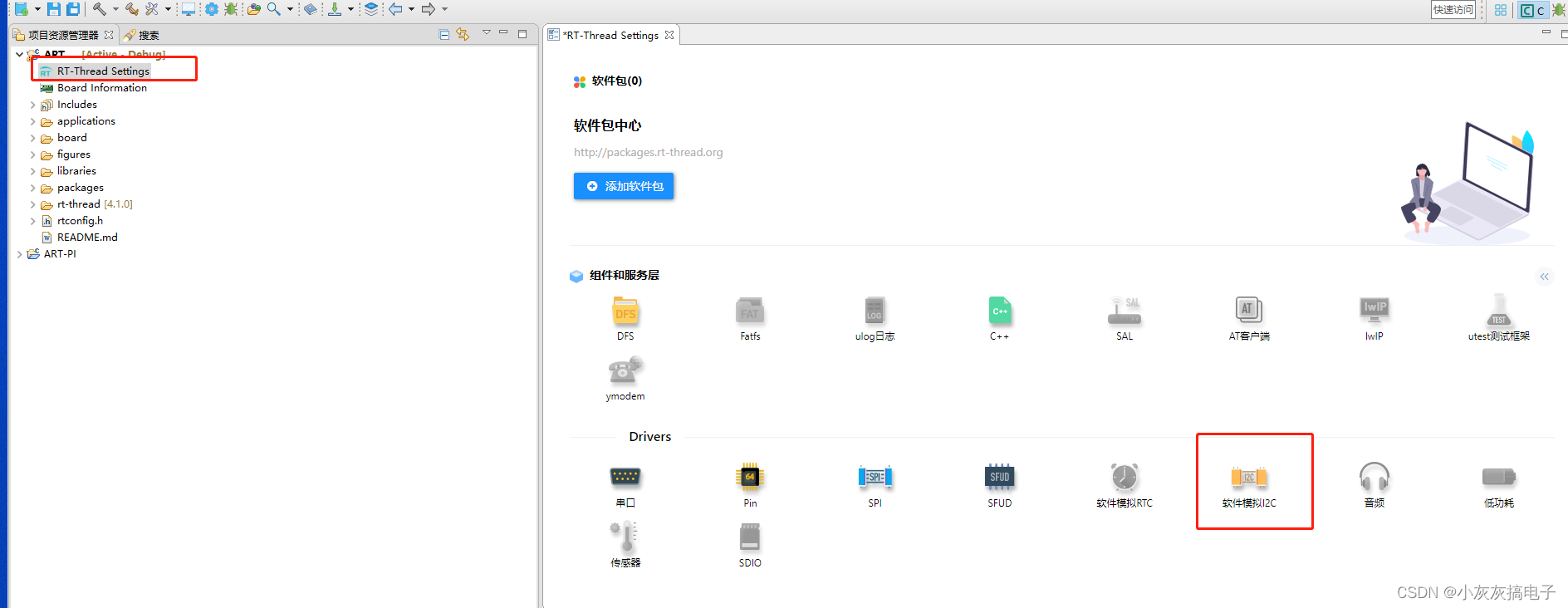Open the Build hammer dropdown arrow
The width and height of the screenshot is (1568, 608).
pos(115,9)
